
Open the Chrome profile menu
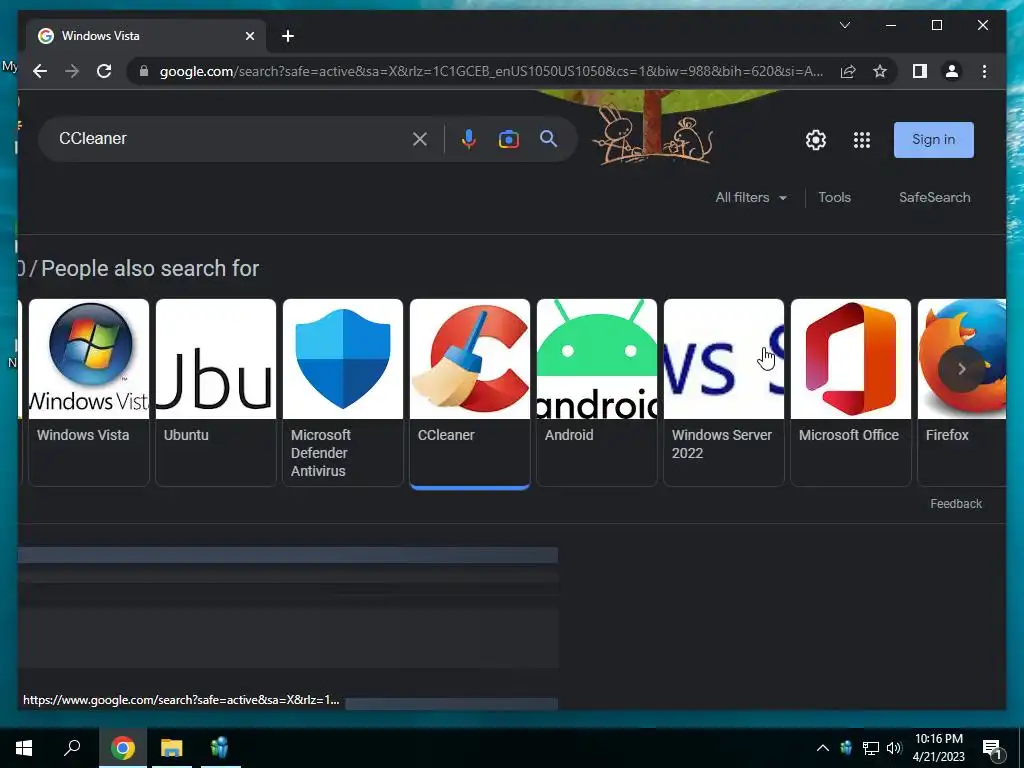pos(952,71)
